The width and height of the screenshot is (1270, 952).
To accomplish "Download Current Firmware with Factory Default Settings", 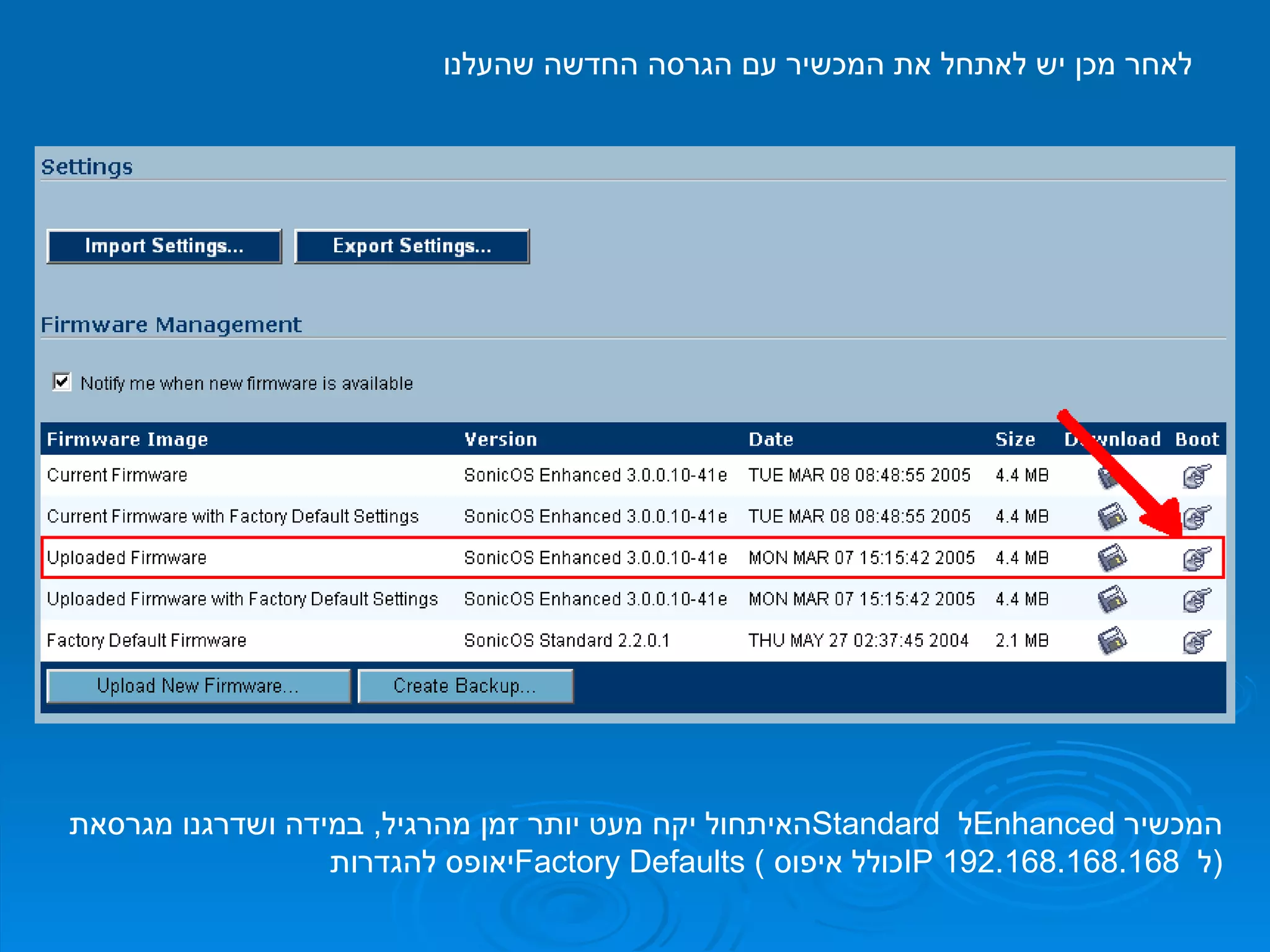I will (x=1112, y=517).
